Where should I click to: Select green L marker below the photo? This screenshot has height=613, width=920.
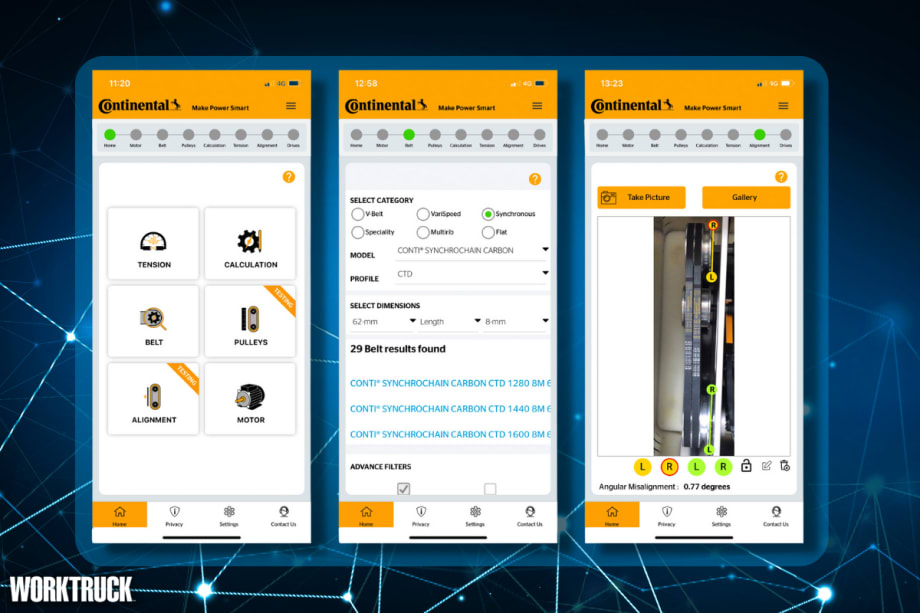696,467
